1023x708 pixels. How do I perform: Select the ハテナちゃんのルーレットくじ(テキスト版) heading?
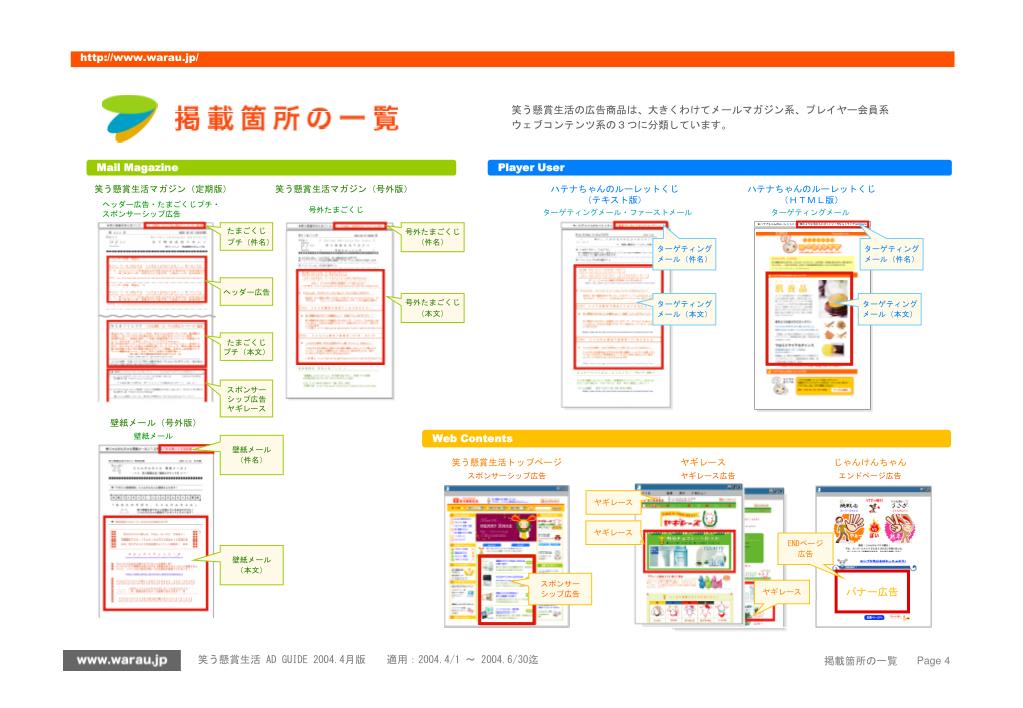615,194
